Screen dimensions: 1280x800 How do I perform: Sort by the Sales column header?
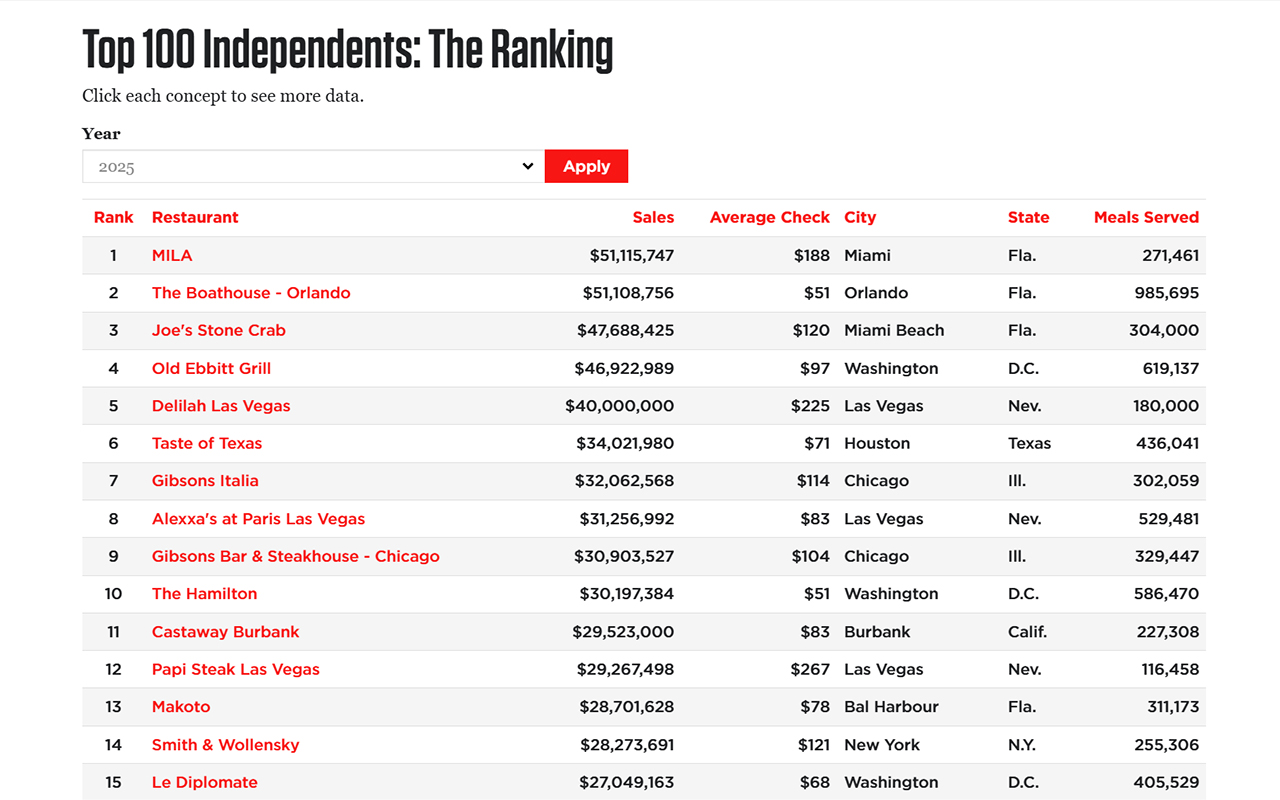pos(653,217)
